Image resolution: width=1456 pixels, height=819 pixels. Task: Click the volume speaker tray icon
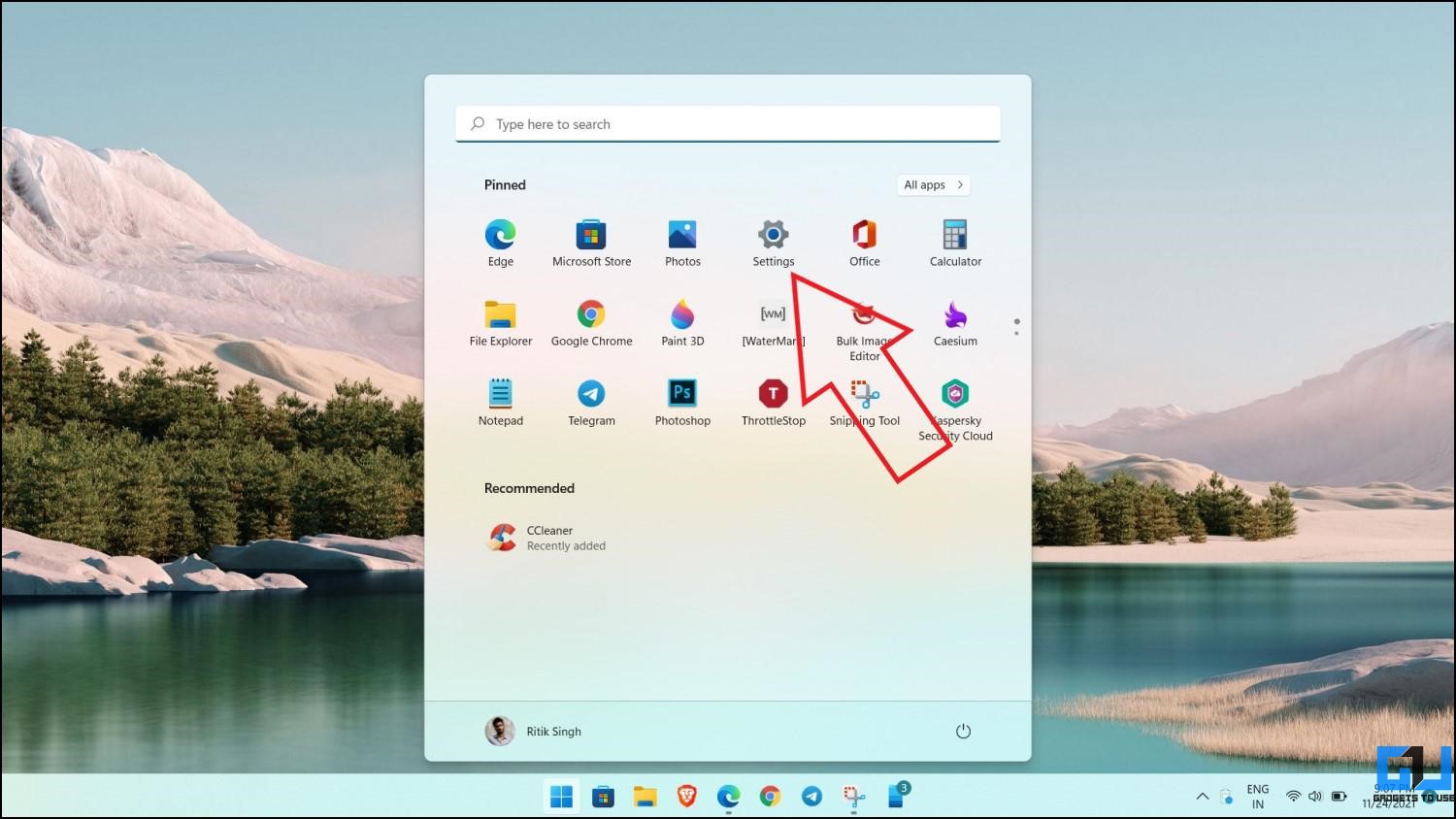tap(1315, 797)
